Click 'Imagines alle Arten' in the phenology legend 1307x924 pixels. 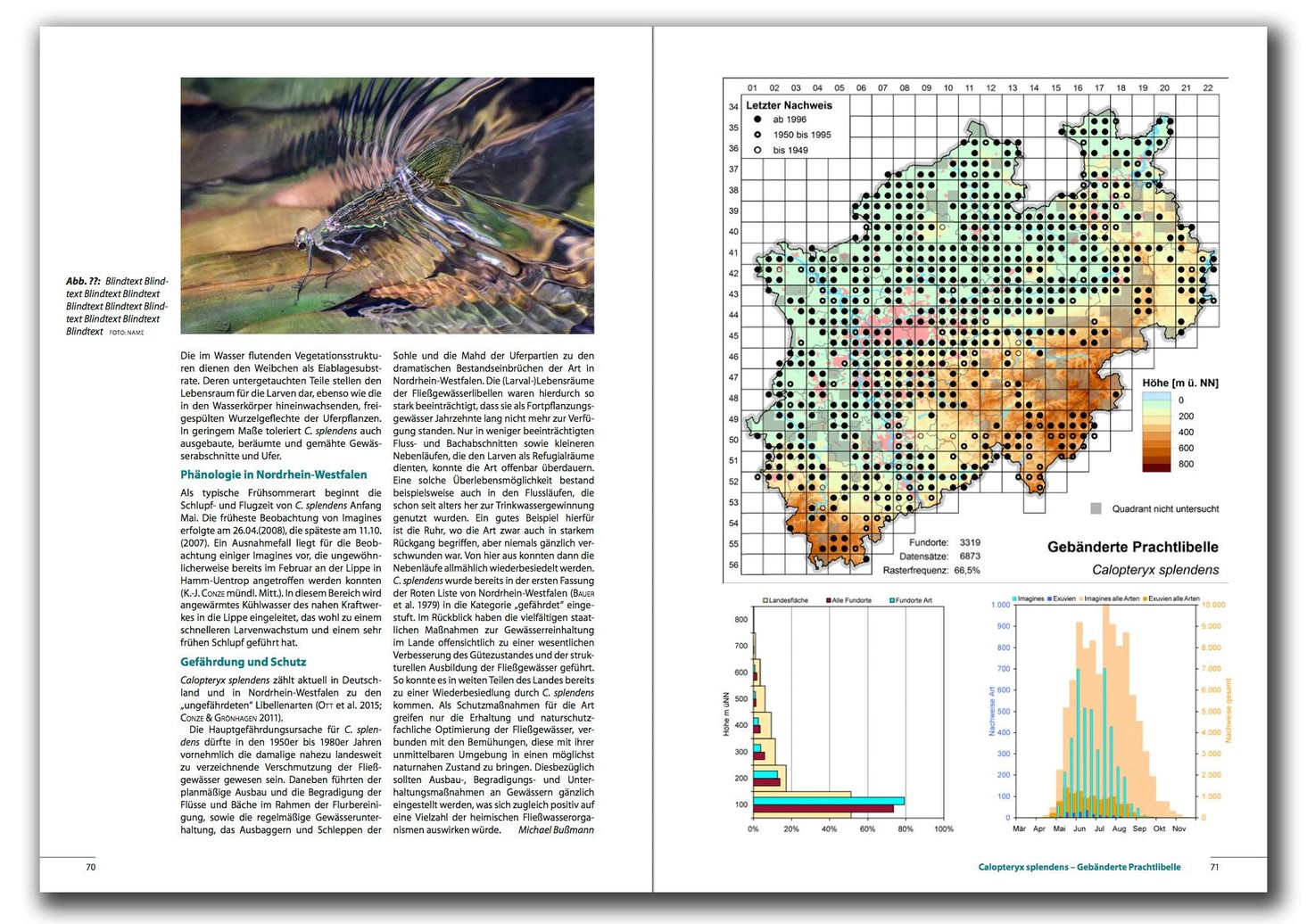pyautogui.click(x=1109, y=598)
